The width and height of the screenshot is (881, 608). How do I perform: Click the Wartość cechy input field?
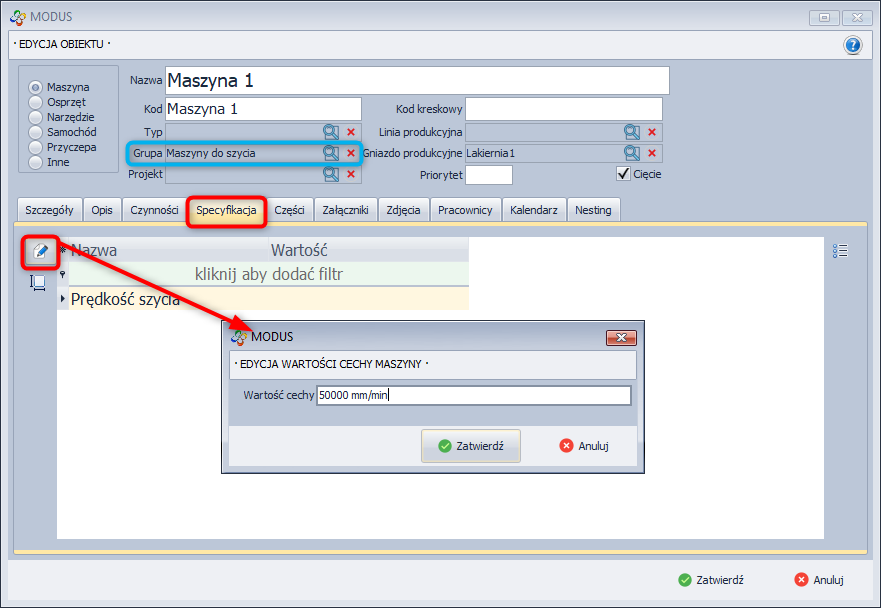(x=474, y=395)
